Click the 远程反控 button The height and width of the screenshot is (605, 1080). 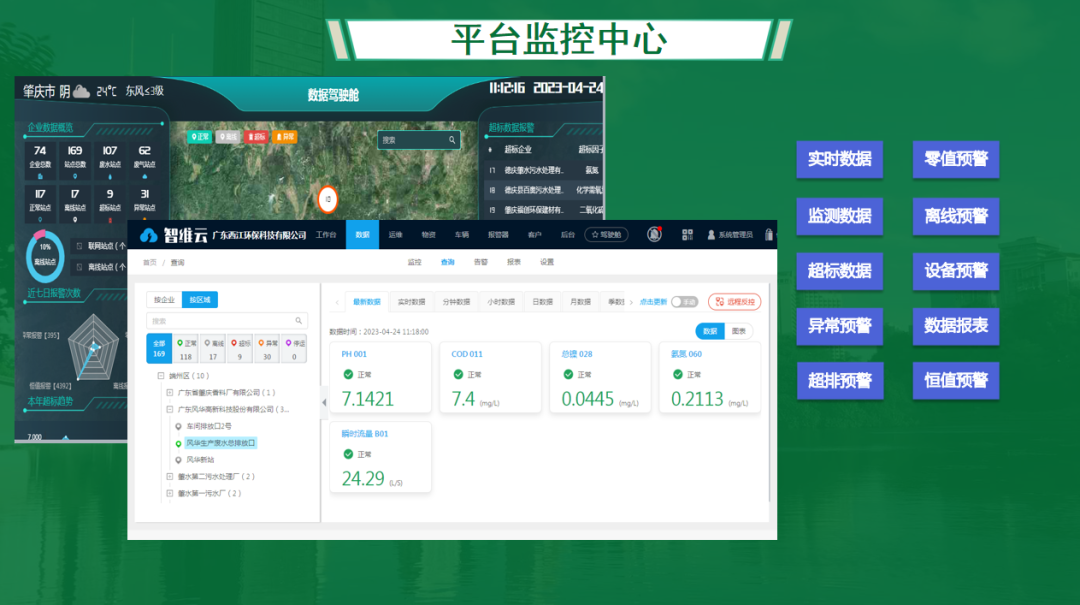click(x=734, y=301)
